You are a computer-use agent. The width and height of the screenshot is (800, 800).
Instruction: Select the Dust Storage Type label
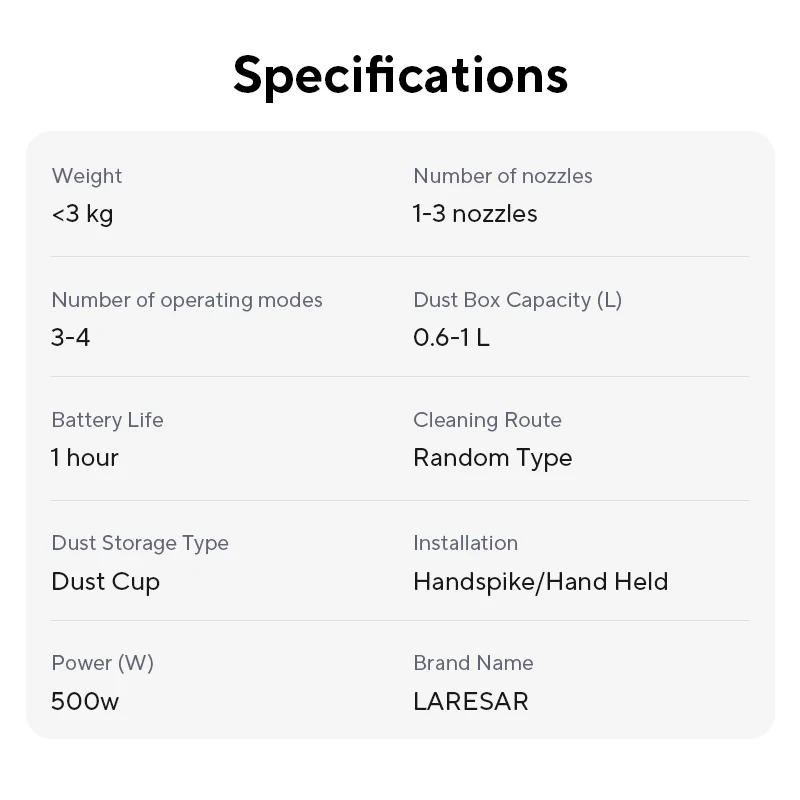click(x=140, y=543)
